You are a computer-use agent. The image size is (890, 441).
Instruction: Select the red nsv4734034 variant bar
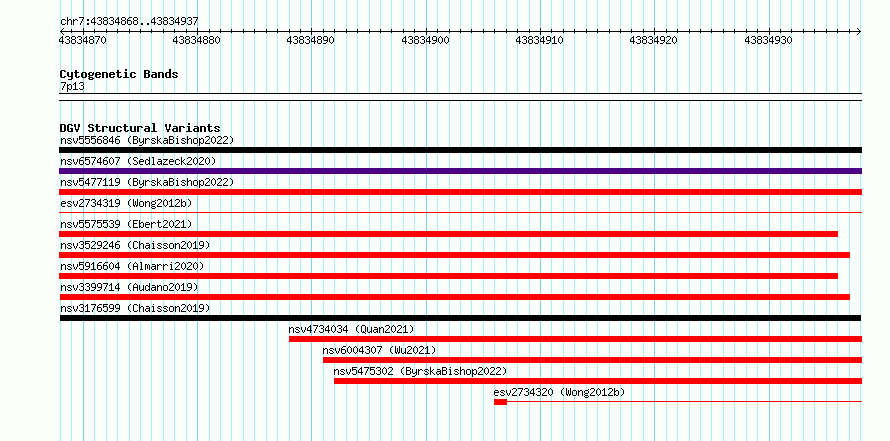(575, 339)
